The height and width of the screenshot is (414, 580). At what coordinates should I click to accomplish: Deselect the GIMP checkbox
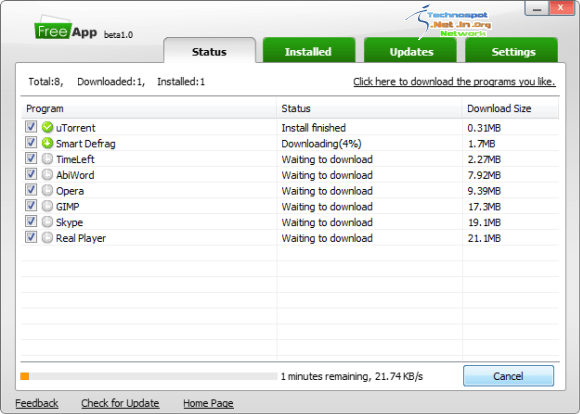pos(31,205)
